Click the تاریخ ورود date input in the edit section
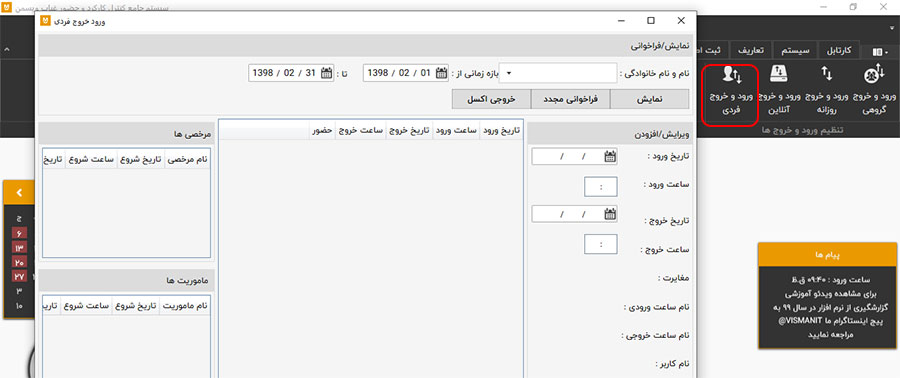The width and height of the screenshot is (900, 378). 575,156
